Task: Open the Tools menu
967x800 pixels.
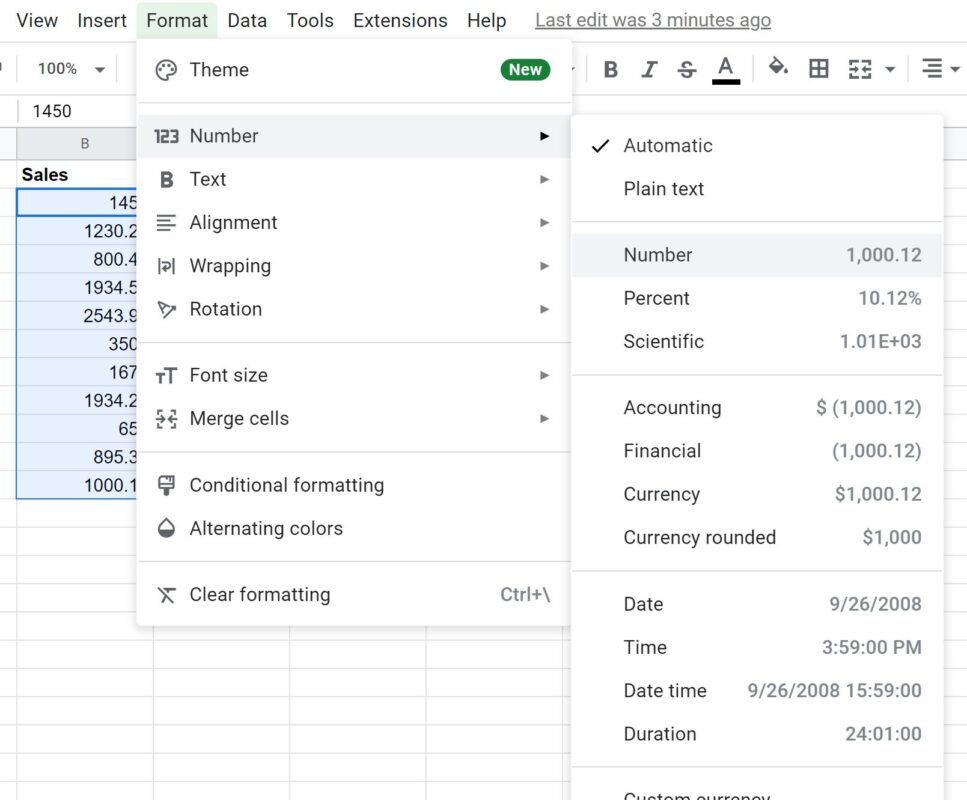Action: pos(310,20)
